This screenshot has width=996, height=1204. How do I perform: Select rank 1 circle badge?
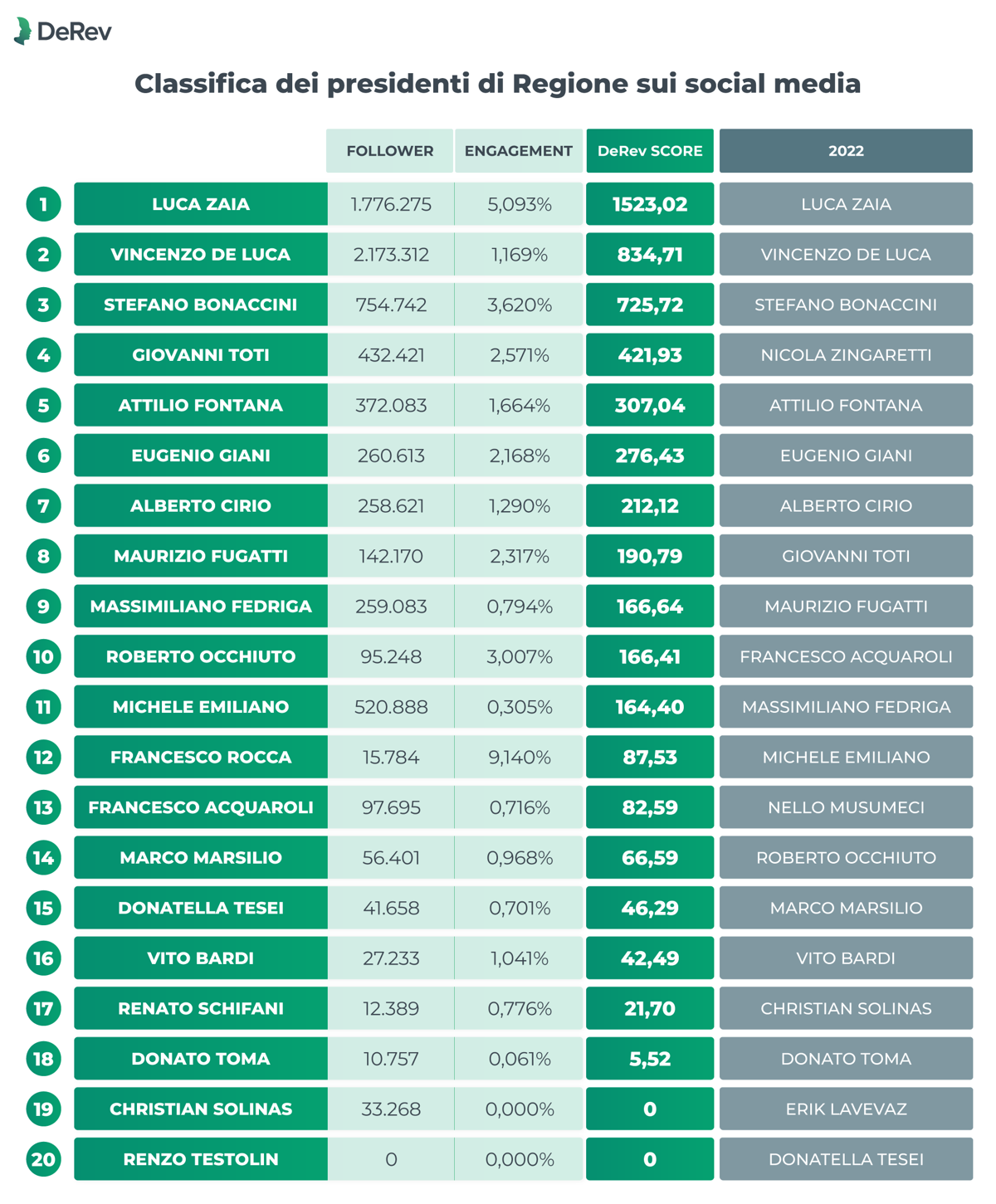point(43,204)
